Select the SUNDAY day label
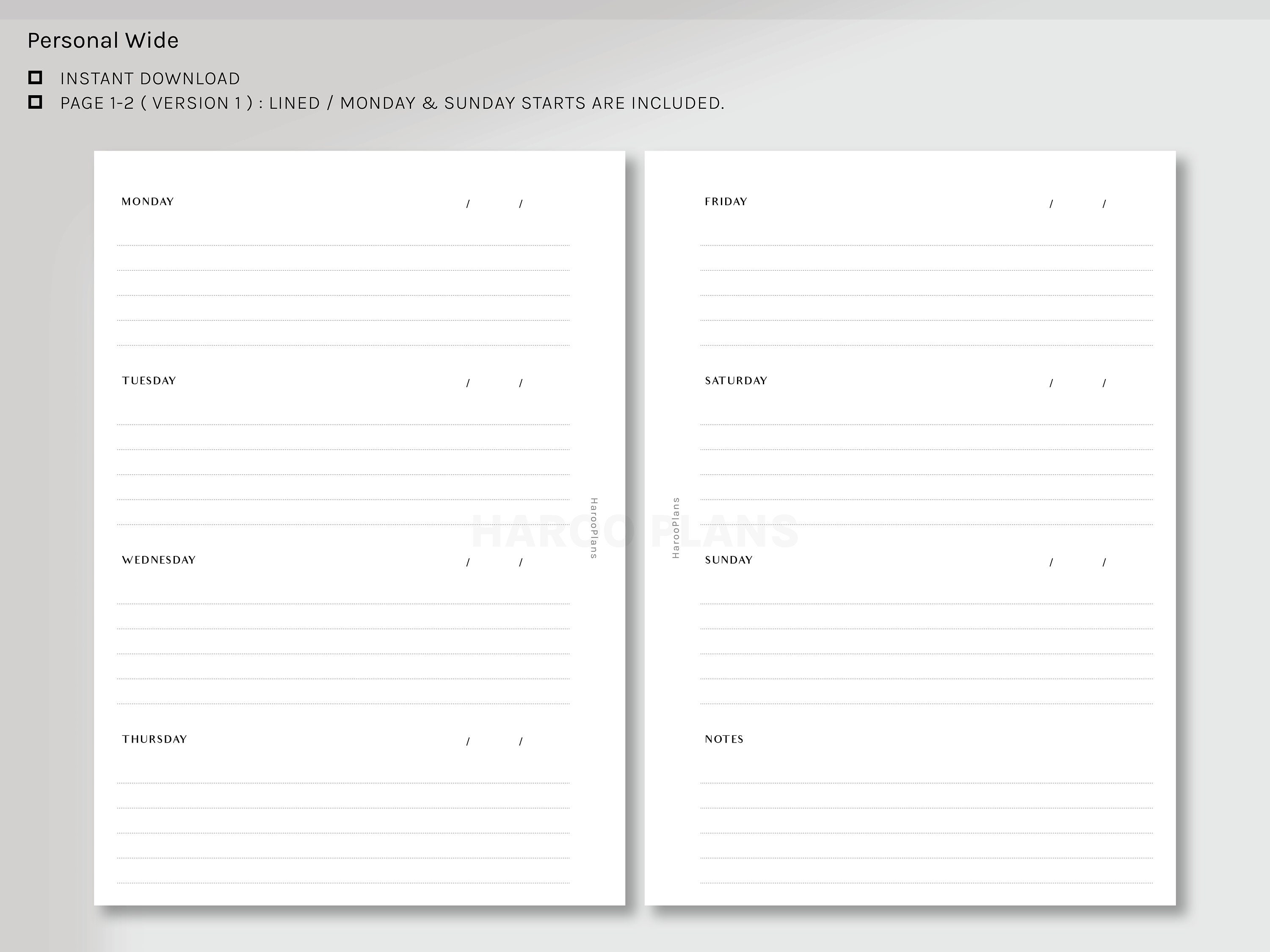 point(728,560)
